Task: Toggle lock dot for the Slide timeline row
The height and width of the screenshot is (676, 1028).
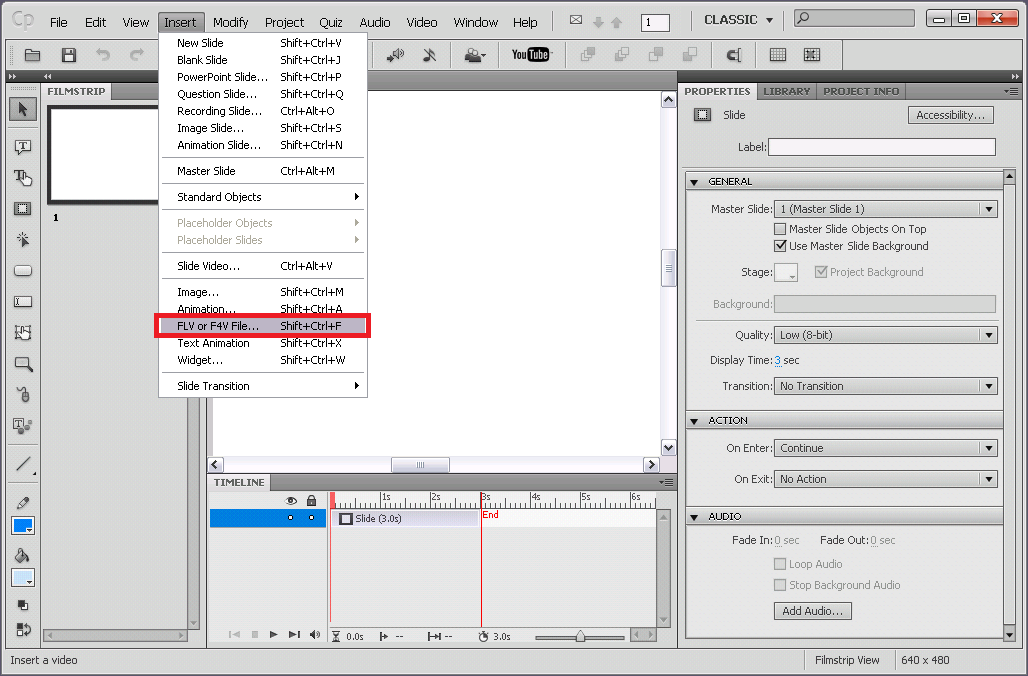Action: [311, 518]
